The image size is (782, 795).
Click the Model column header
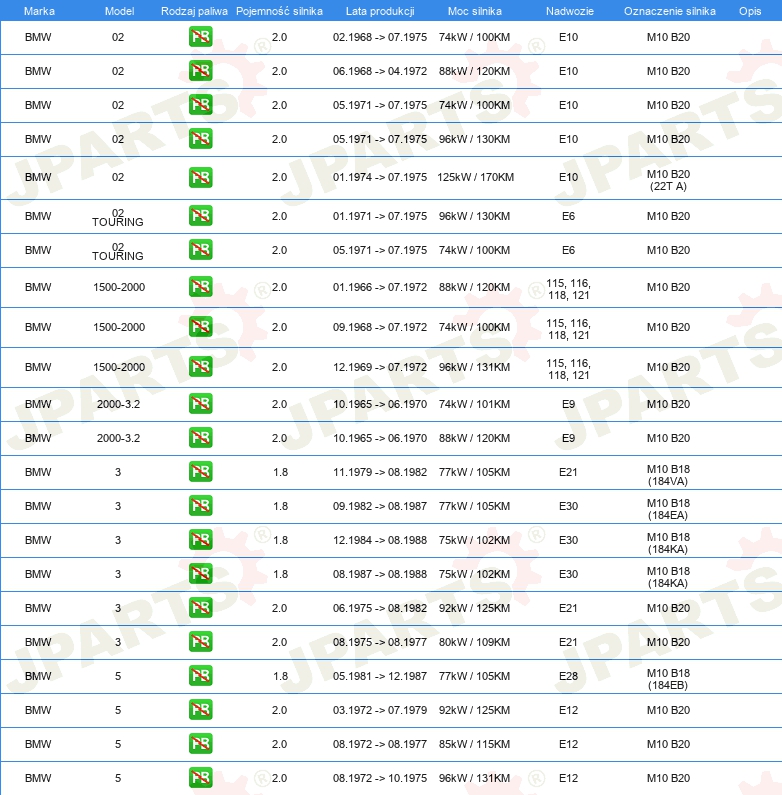(x=120, y=11)
